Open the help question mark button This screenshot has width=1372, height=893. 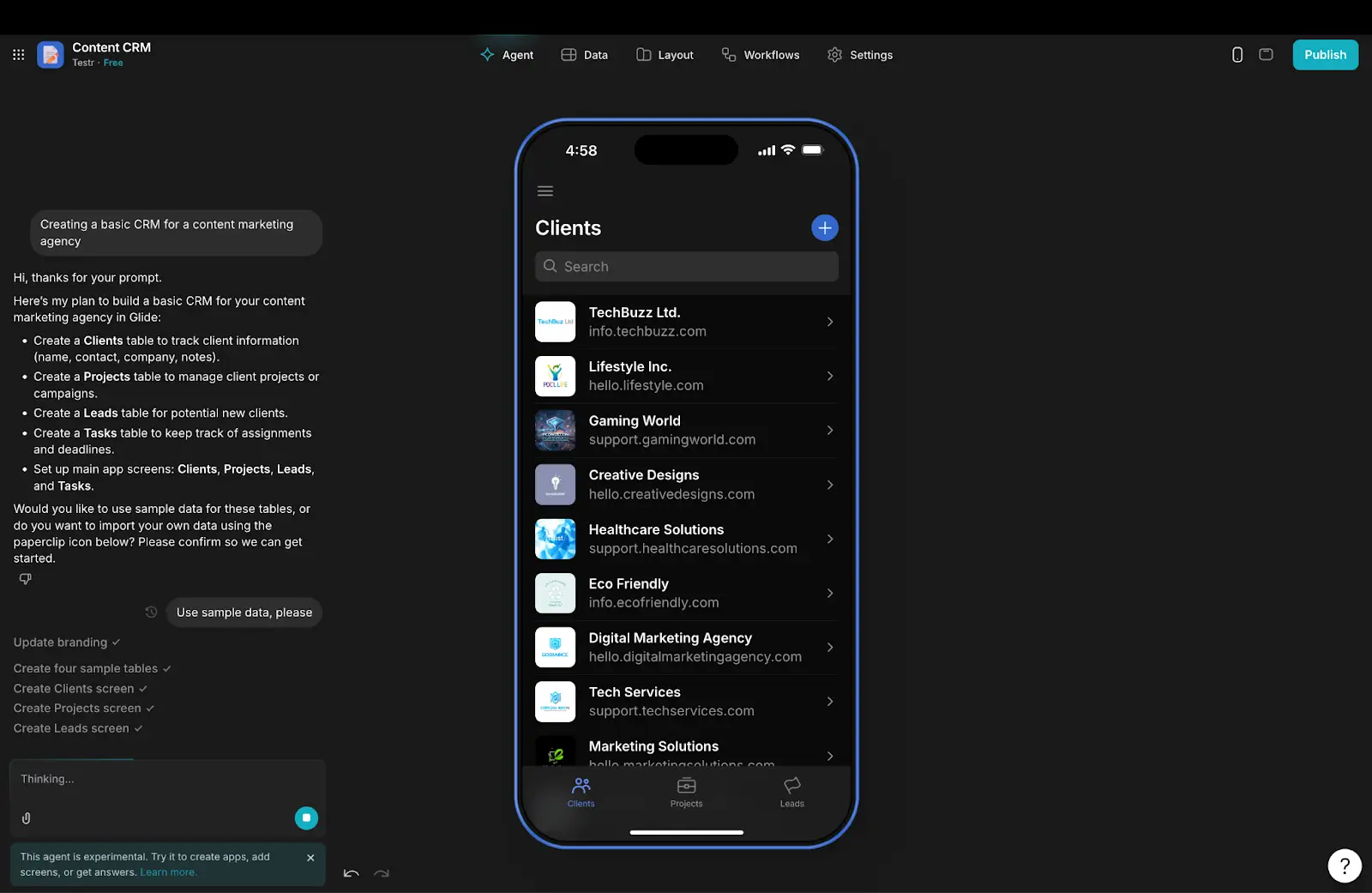tap(1344, 866)
